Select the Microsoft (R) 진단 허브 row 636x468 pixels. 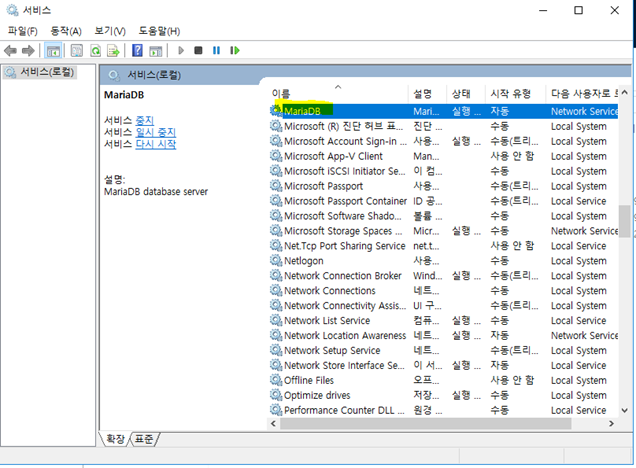pyautogui.click(x=444, y=126)
